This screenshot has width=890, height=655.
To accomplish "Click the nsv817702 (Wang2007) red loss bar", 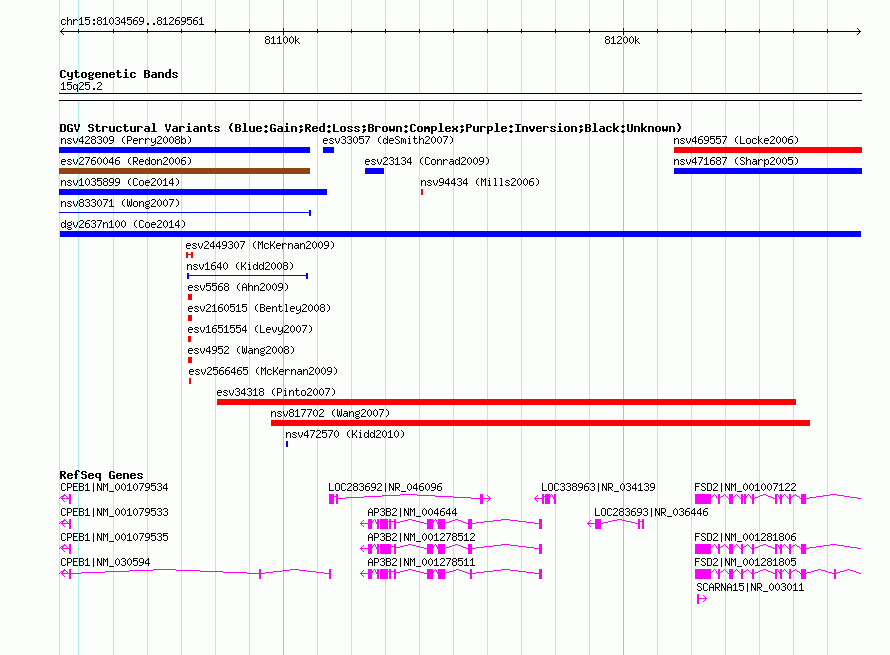I will point(540,423).
